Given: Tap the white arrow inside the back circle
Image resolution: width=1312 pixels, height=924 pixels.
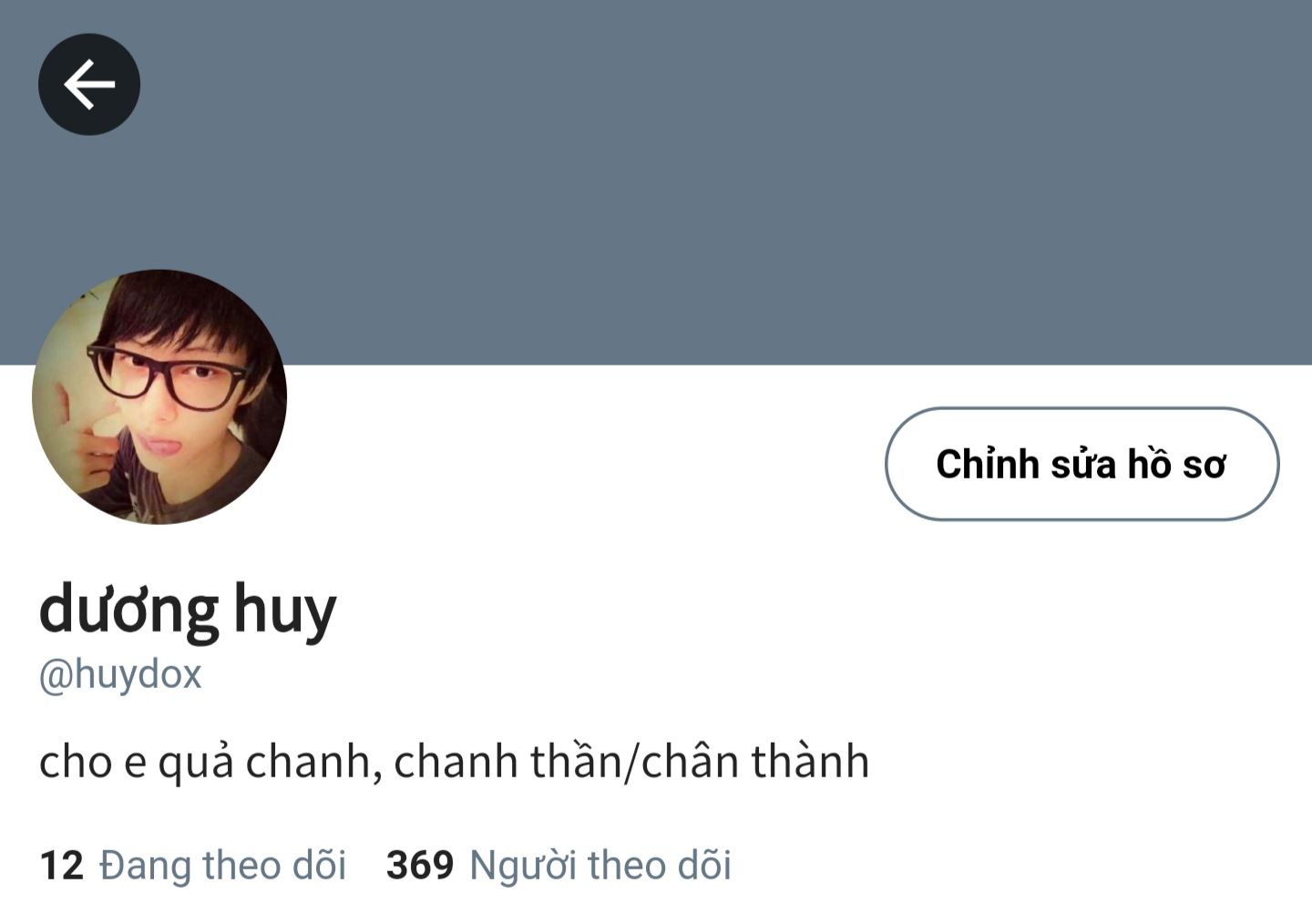Looking at the screenshot, I should 89,85.
